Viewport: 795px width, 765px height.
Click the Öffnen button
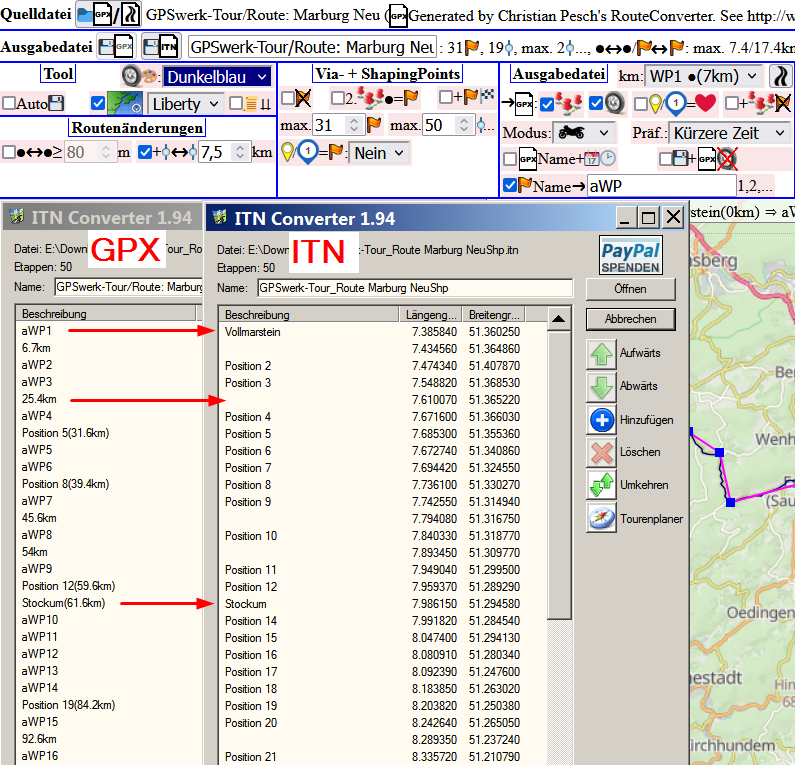click(630, 289)
